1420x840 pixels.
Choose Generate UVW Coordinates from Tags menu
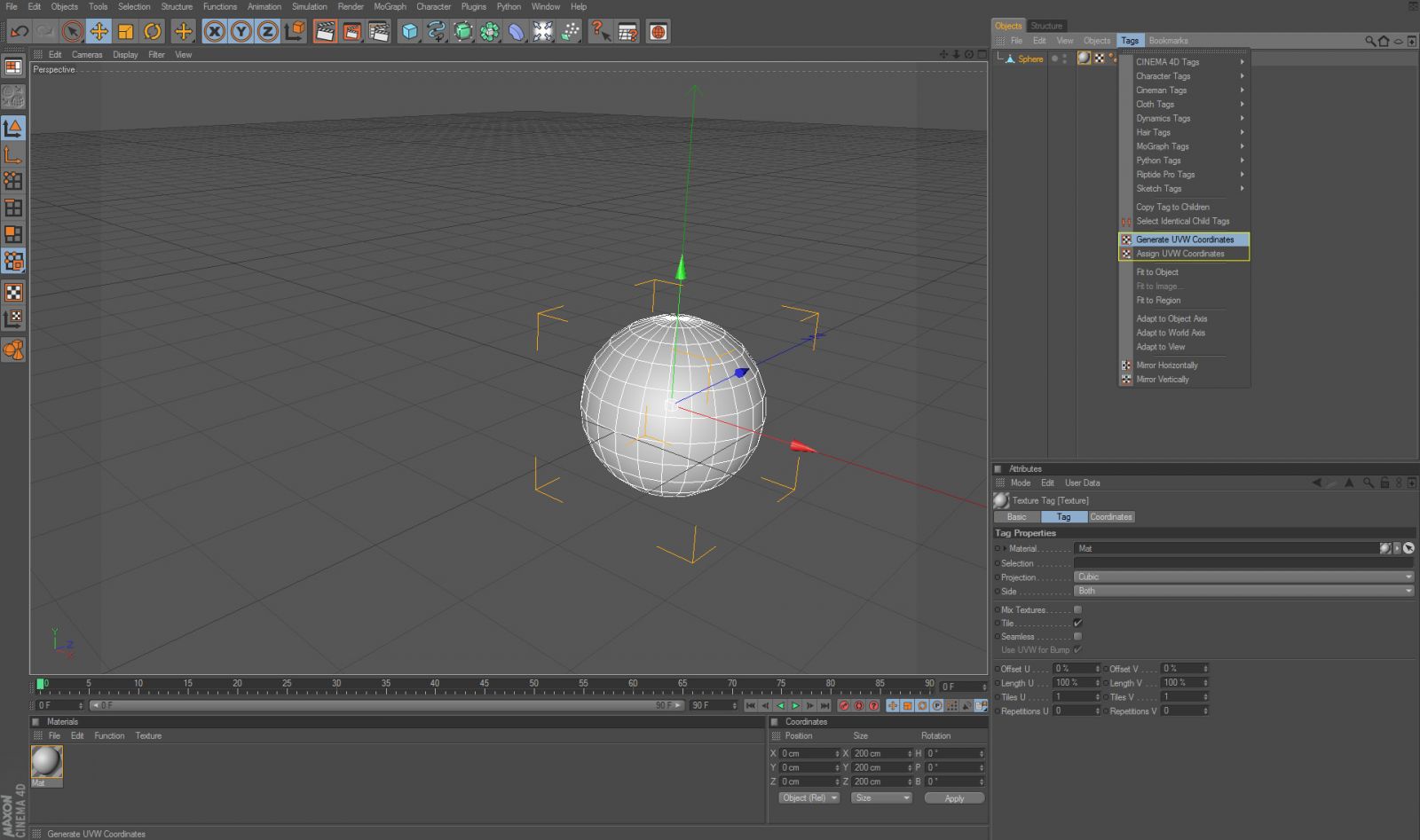[x=1185, y=239]
